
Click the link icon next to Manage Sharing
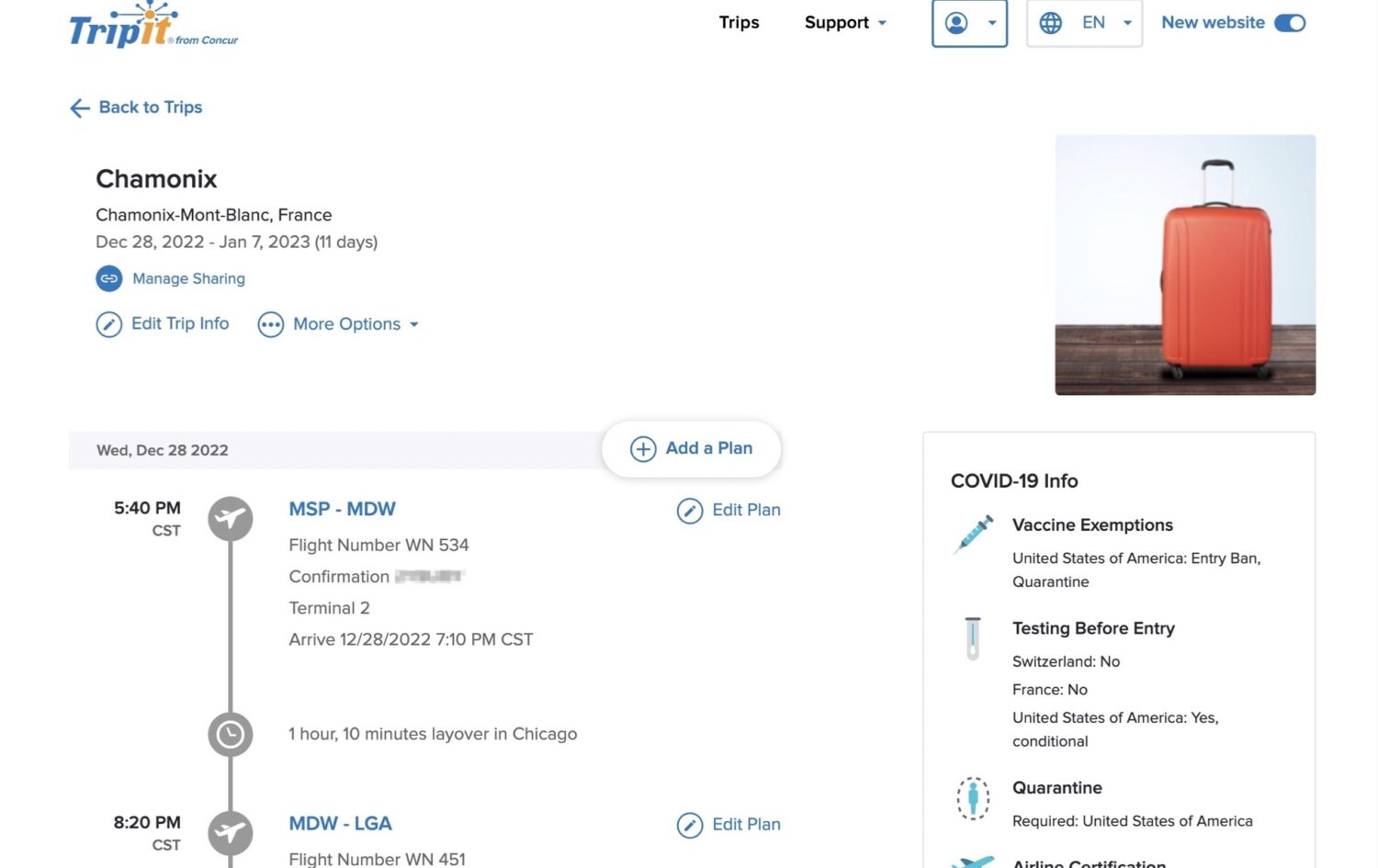[108, 278]
